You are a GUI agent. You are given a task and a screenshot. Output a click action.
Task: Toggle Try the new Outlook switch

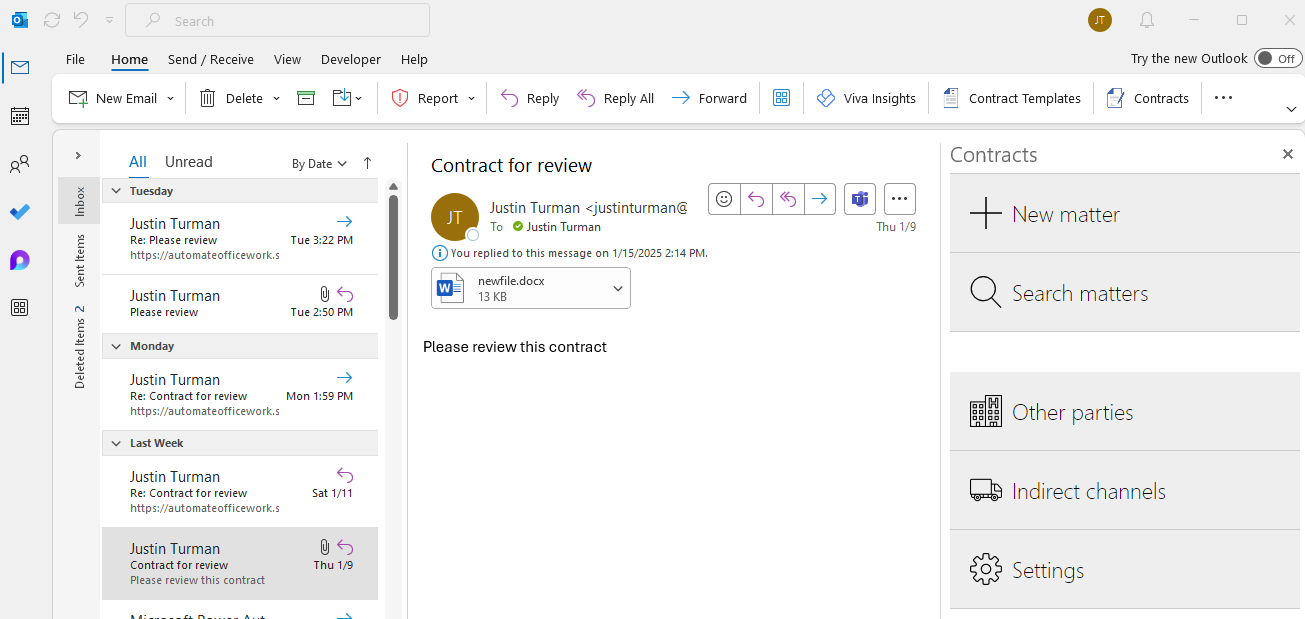tap(1278, 58)
